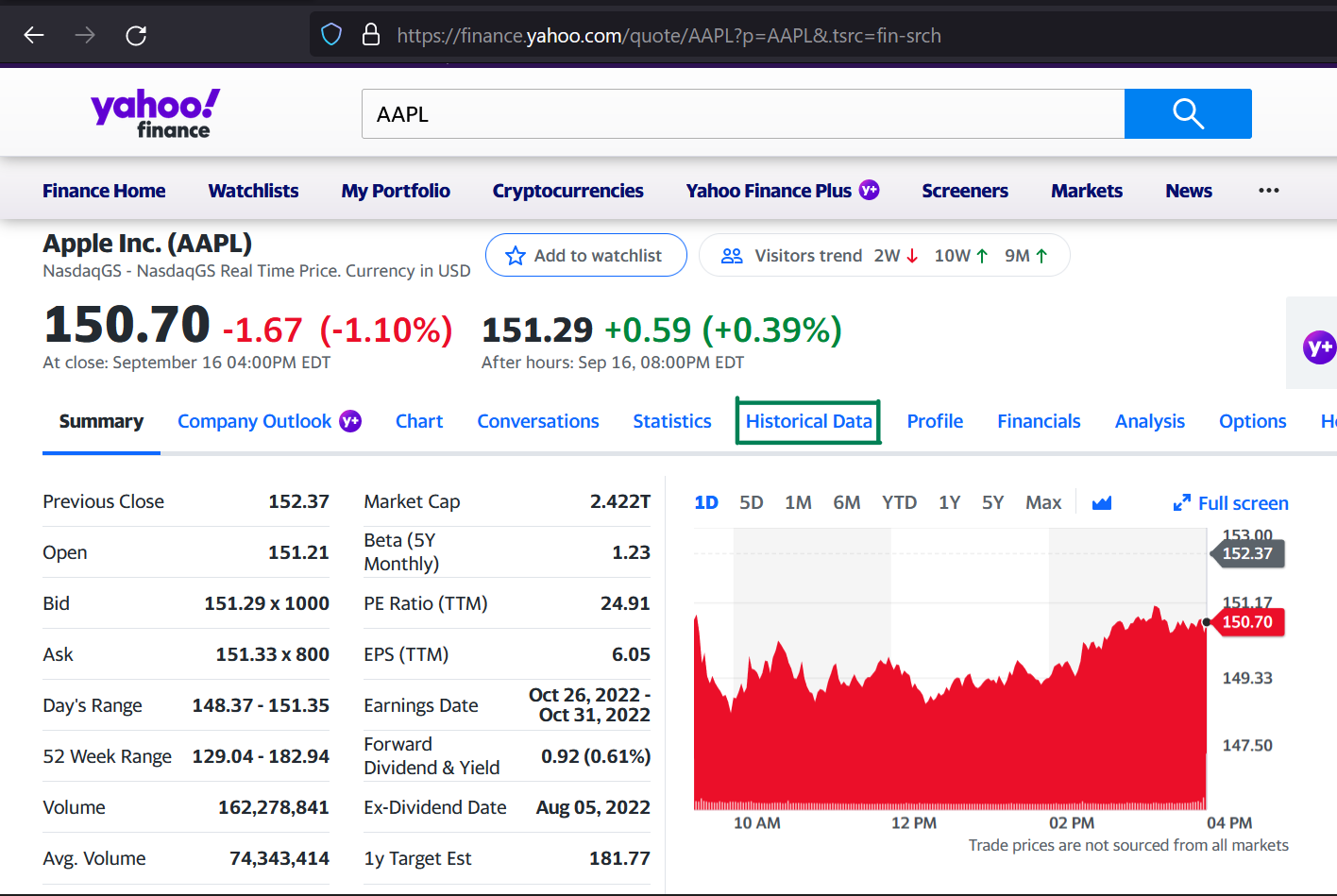Click the Y+ badge beside Yahoo Finance Plus
This screenshot has width=1337, height=896.
point(869,190)
